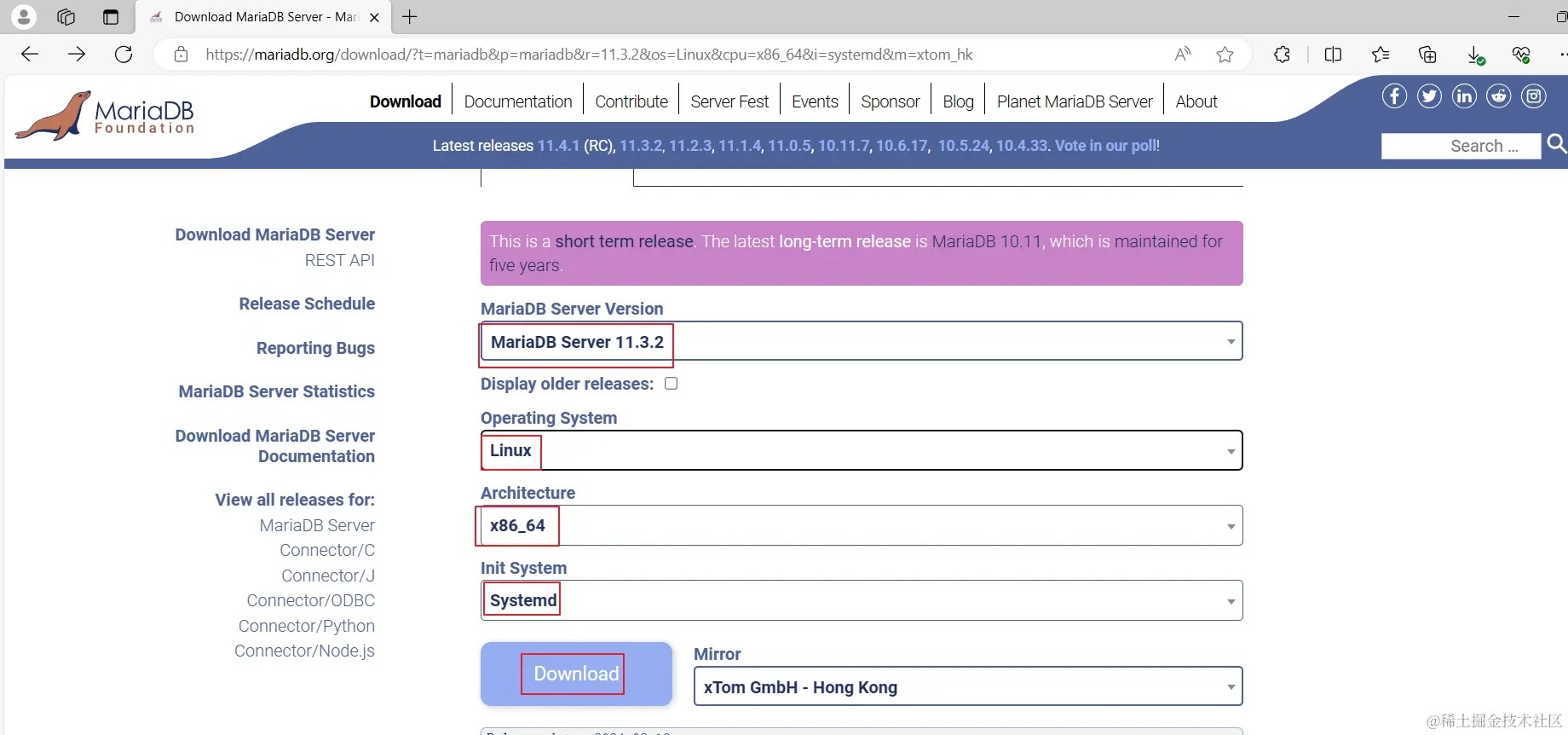
Task: Visit MariaDB Twitter page icon
Action: pos(1429,96)
